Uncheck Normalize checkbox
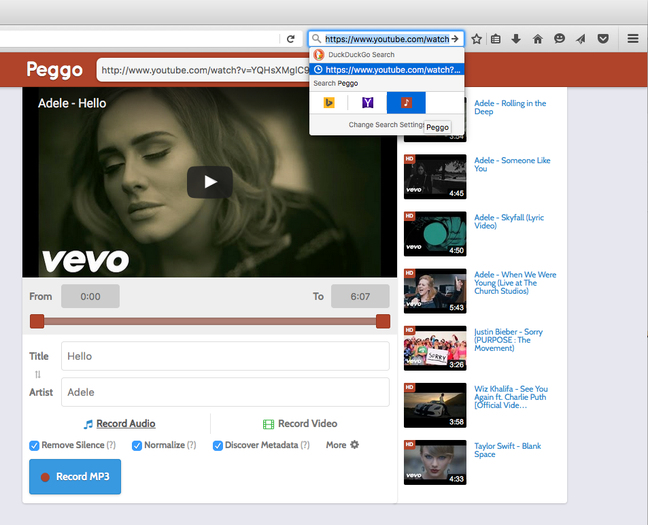This screenshot has height=525, width=648. click(x=137, y=446)
